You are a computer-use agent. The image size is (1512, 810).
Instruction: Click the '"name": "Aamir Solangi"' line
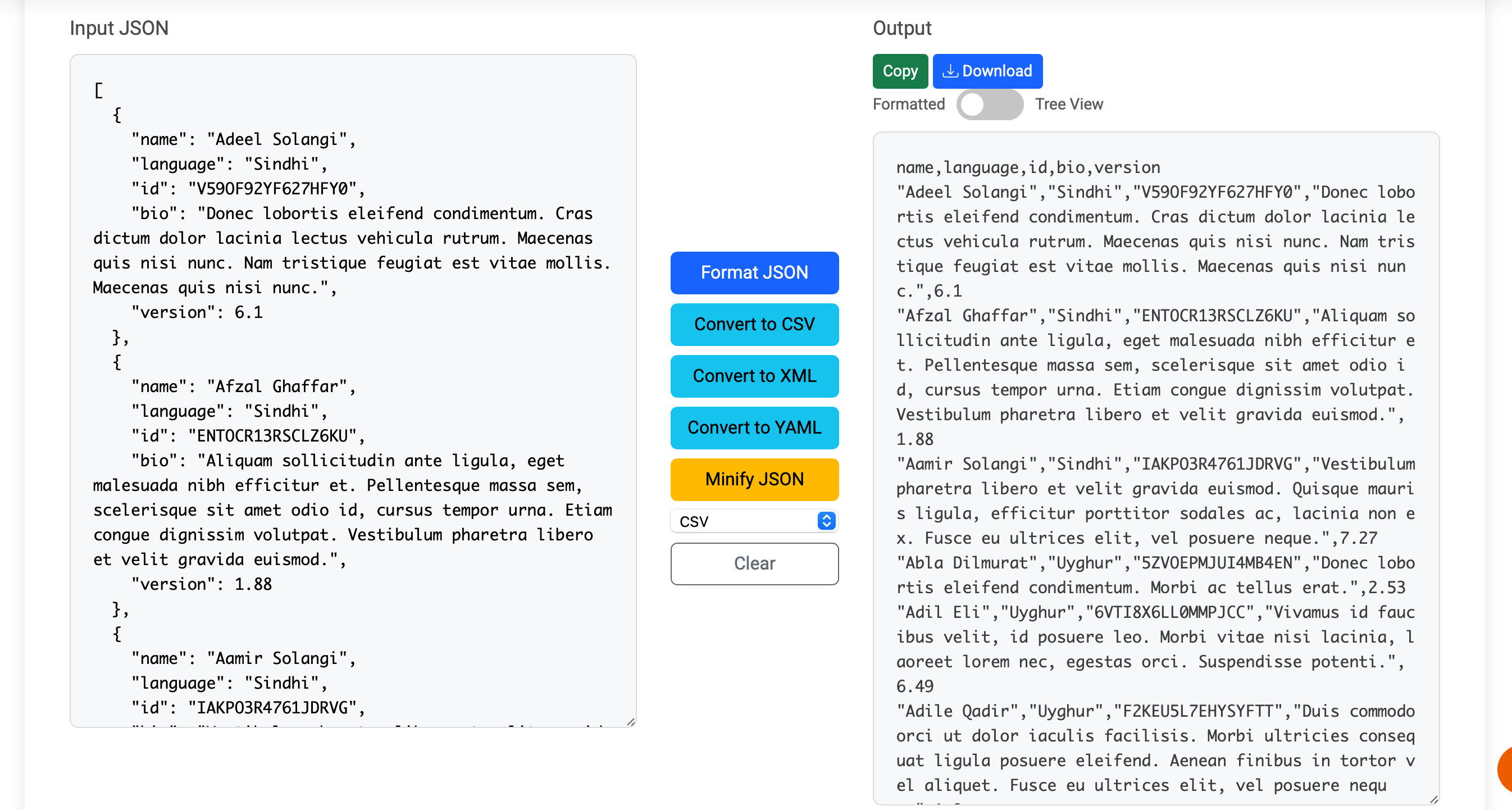pos(243,658)
